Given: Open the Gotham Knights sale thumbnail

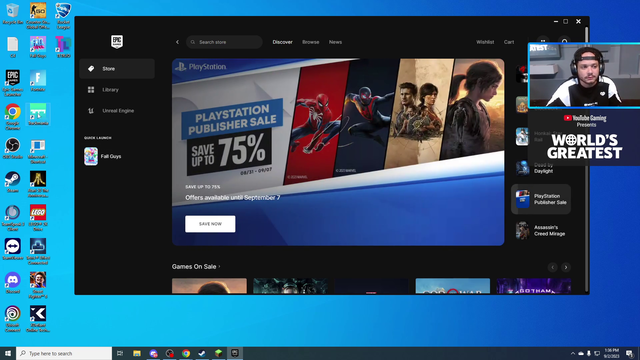Looking at the screenshot, I should pos(533,286).
